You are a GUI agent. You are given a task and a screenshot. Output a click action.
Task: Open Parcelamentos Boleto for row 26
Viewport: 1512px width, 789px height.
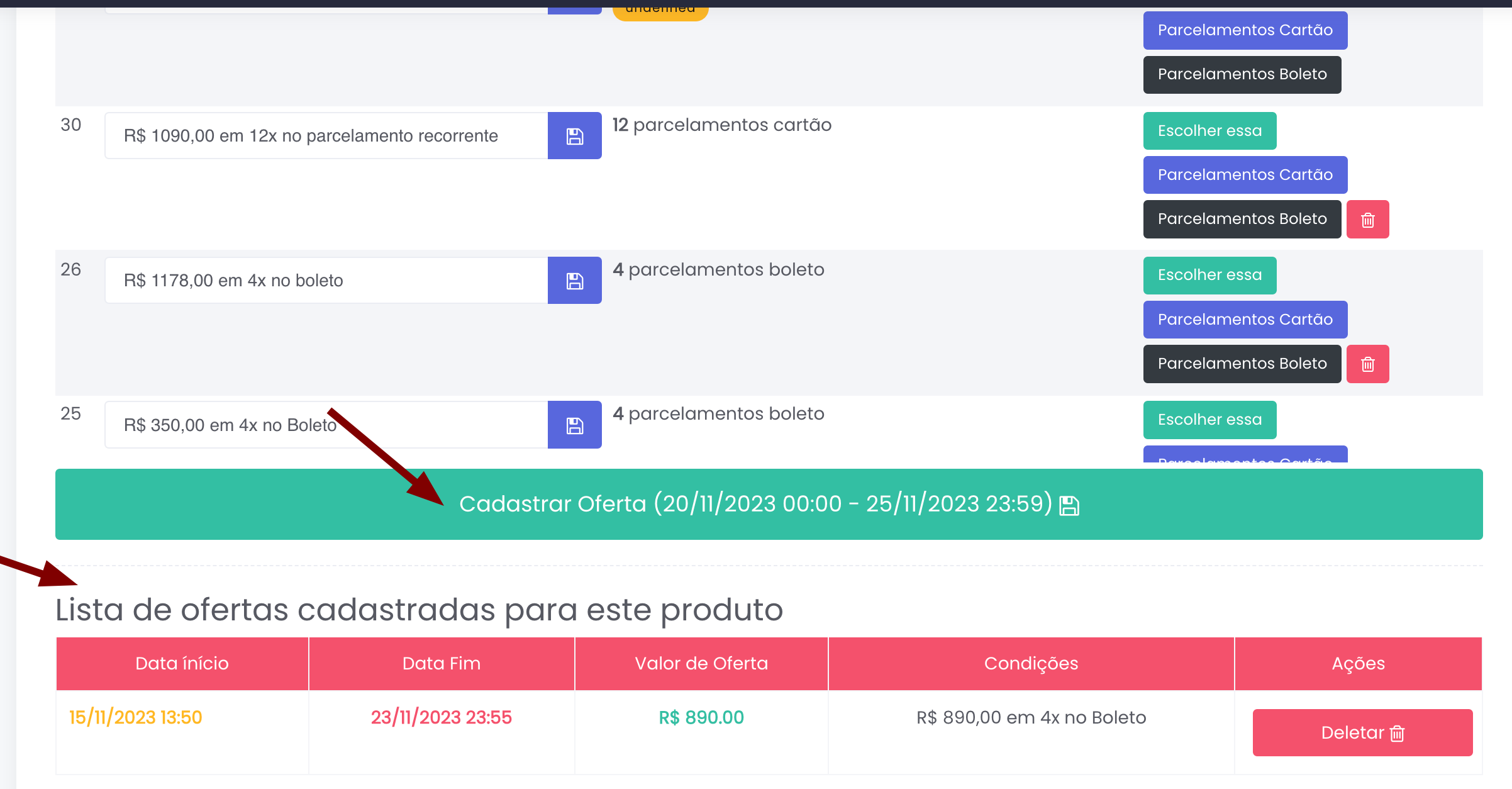click(x=1242, y=364)
